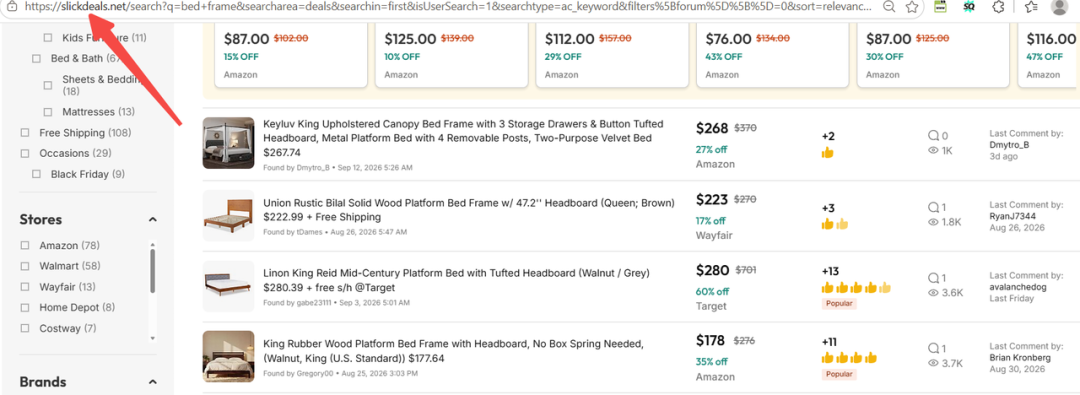Check the Bed & Bath category filter
This screenshot has width=1080, height=395.
(x=37, y=59)
